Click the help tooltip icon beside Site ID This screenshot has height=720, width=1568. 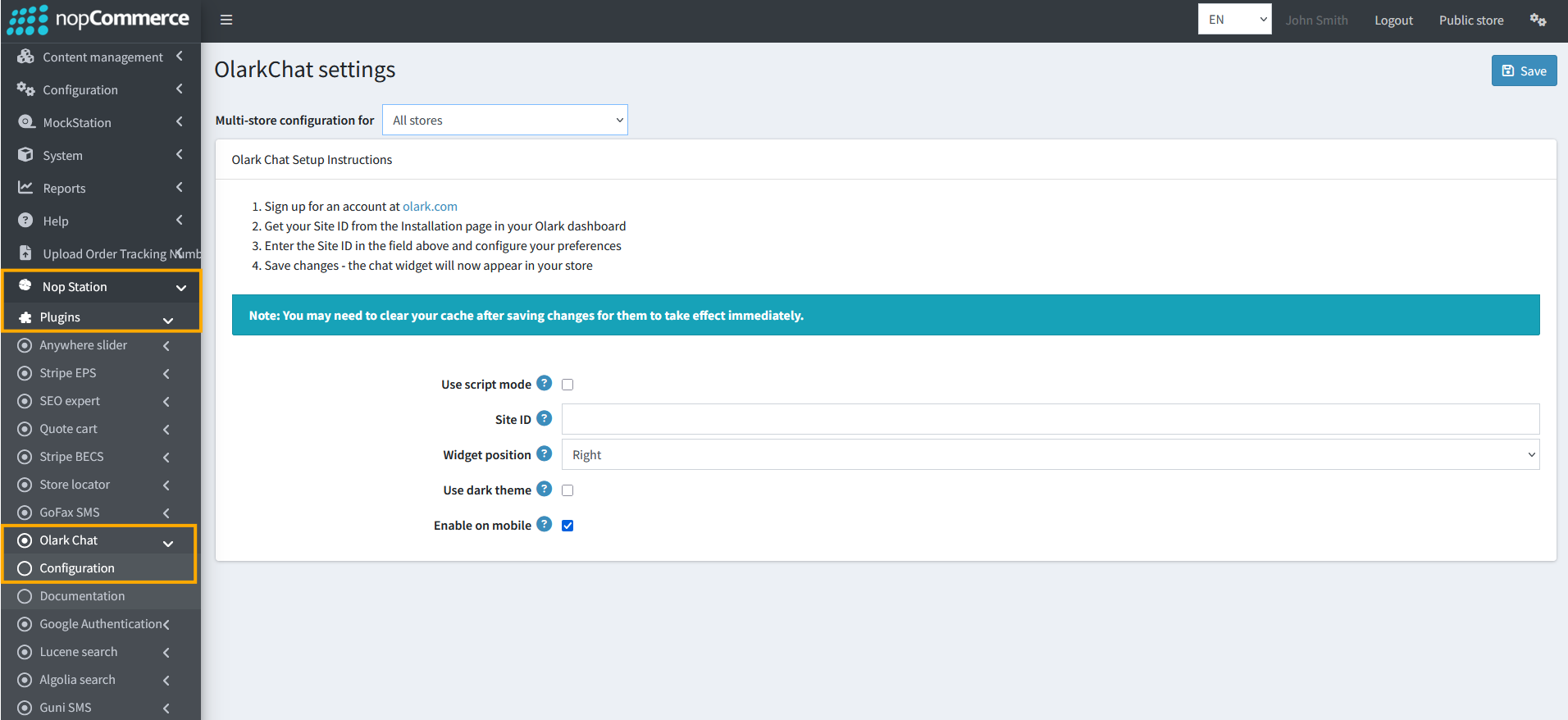[x=544, y=418]
